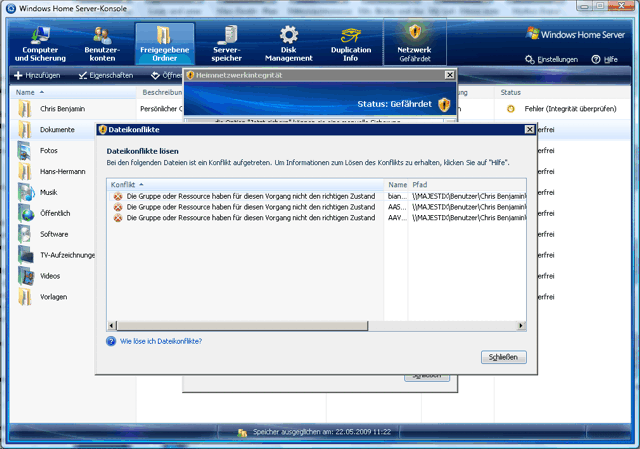The image size is (640, 449).
Task: Select the Videos folder icon
Action: tap(26, 276)
